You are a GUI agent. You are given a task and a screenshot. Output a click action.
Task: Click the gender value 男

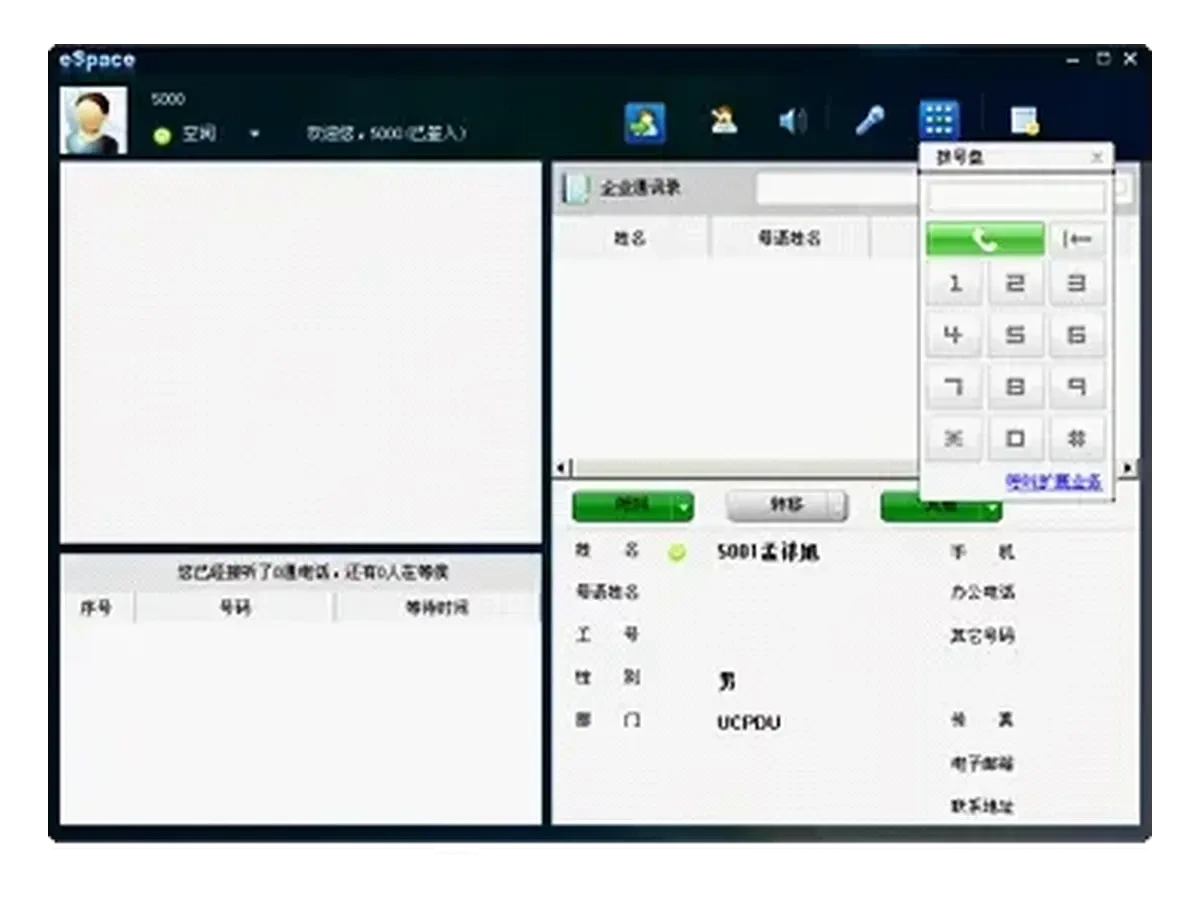click(727, 681)
